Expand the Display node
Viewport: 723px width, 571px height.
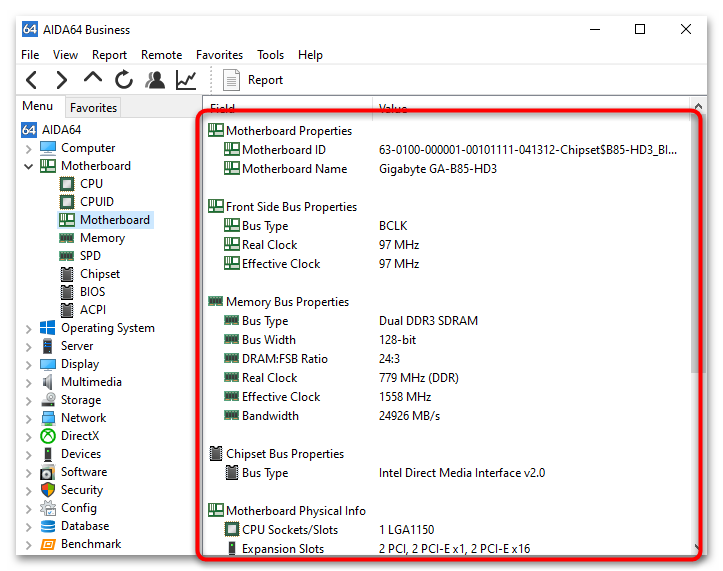[29, 364]
